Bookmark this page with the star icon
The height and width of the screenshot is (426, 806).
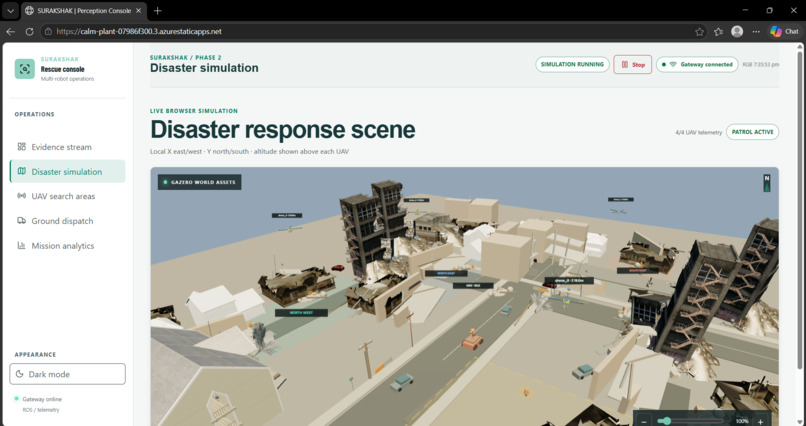(x=699, y=31)
